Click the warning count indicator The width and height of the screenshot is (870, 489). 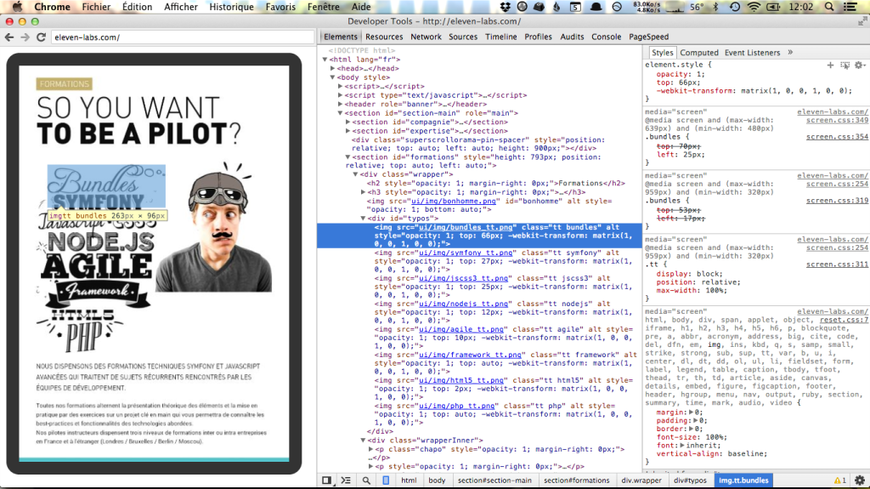[x=840, y=480]
